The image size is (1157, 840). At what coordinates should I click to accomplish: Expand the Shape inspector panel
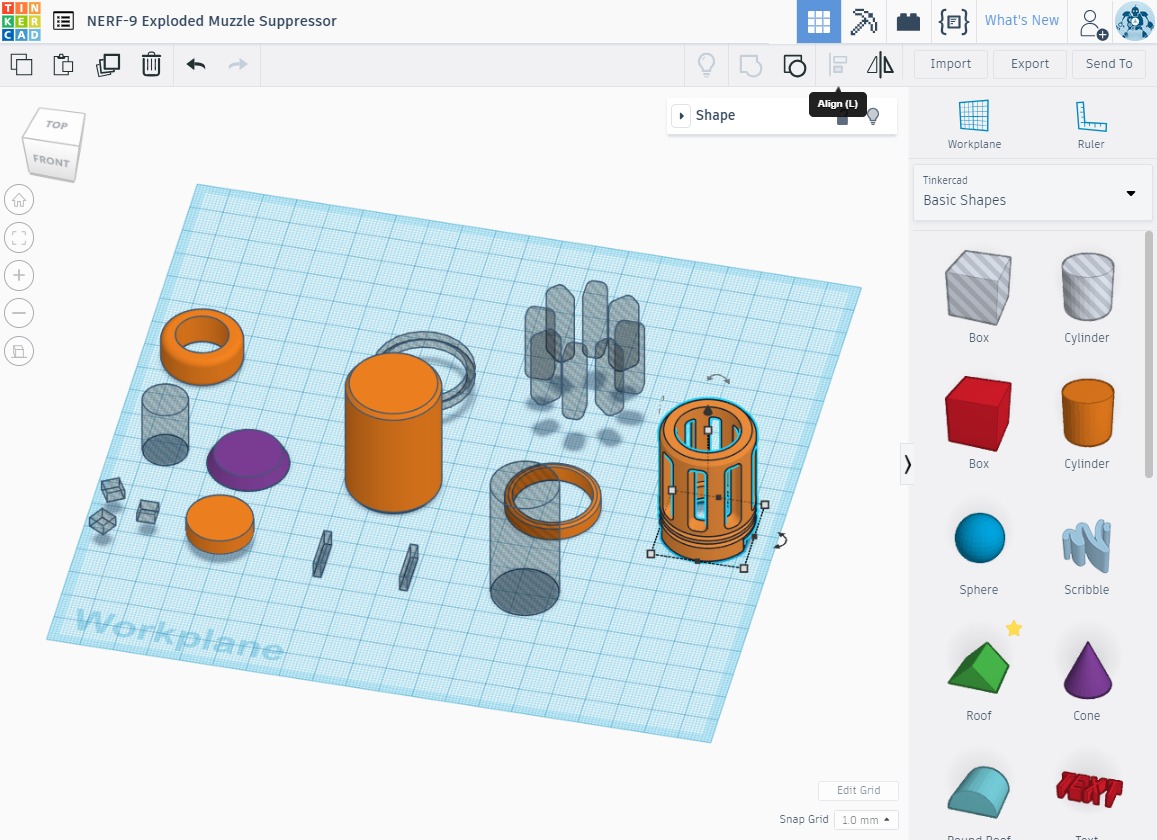681,116
